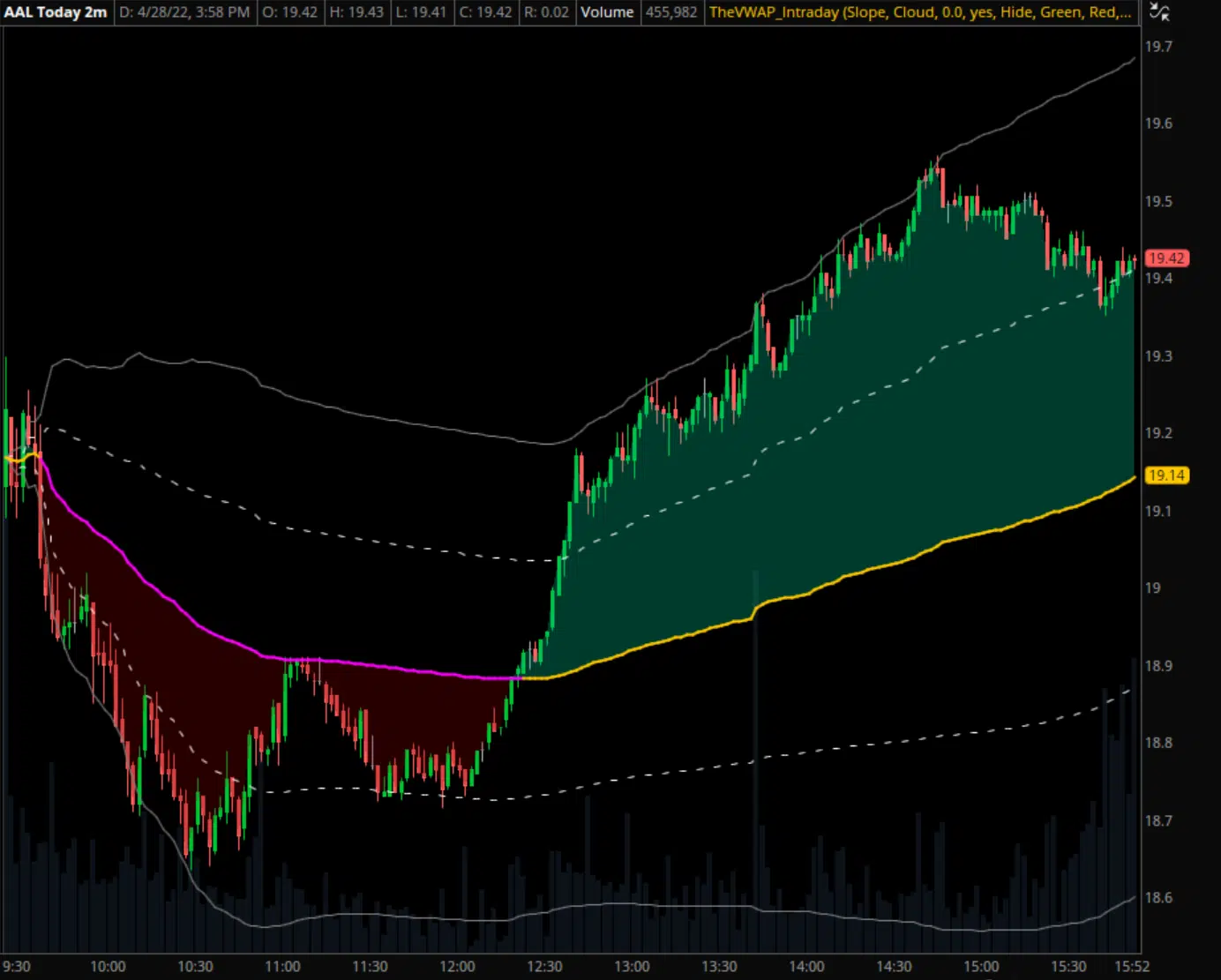Click the 13:00 time axis label
Viewport: 1221px width, 980px height.
pos(632,967)
